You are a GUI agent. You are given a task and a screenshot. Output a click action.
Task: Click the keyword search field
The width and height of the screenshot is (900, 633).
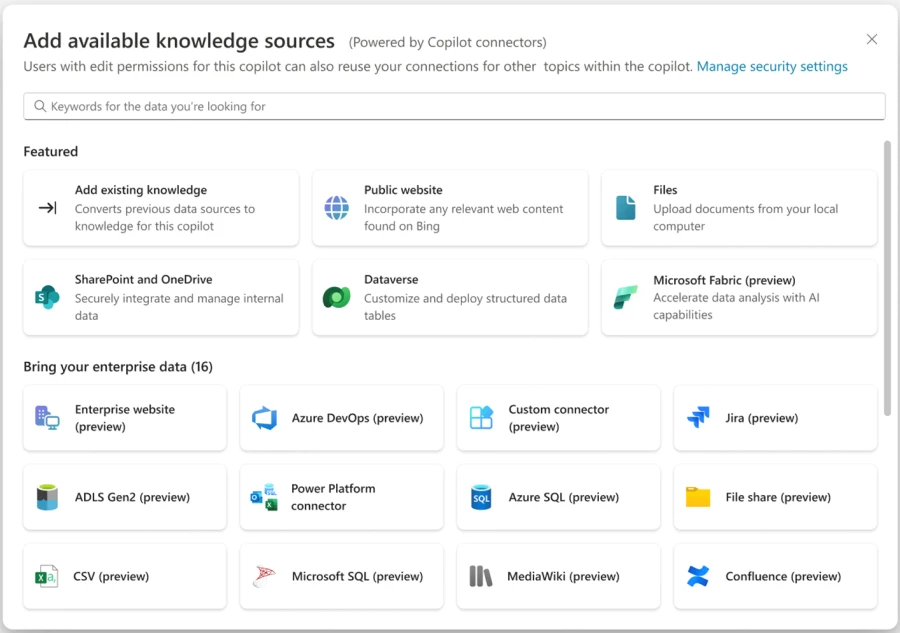455,106
